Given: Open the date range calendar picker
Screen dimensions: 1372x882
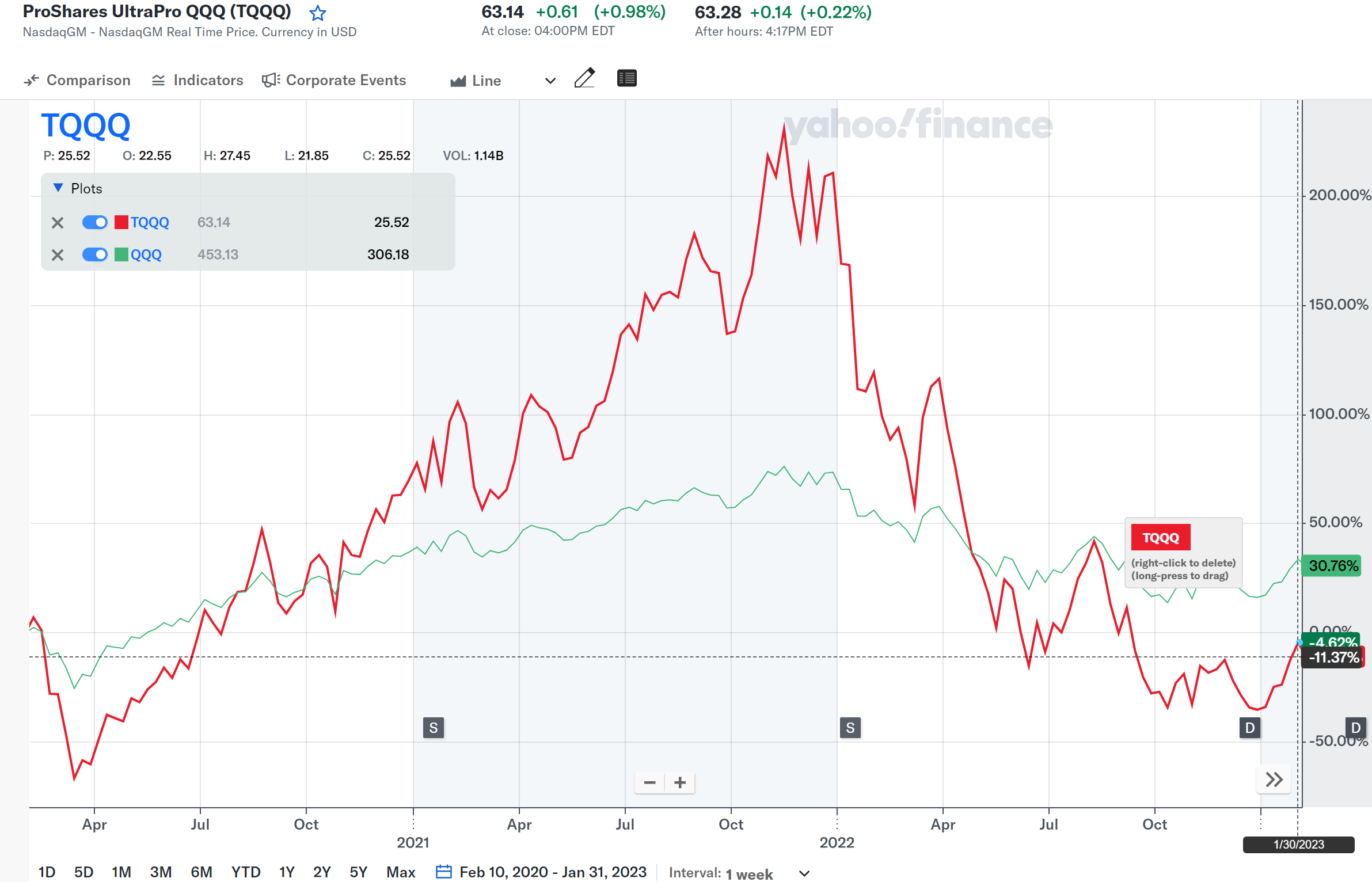Looking at the screenshot, I should tap(443, 872).
